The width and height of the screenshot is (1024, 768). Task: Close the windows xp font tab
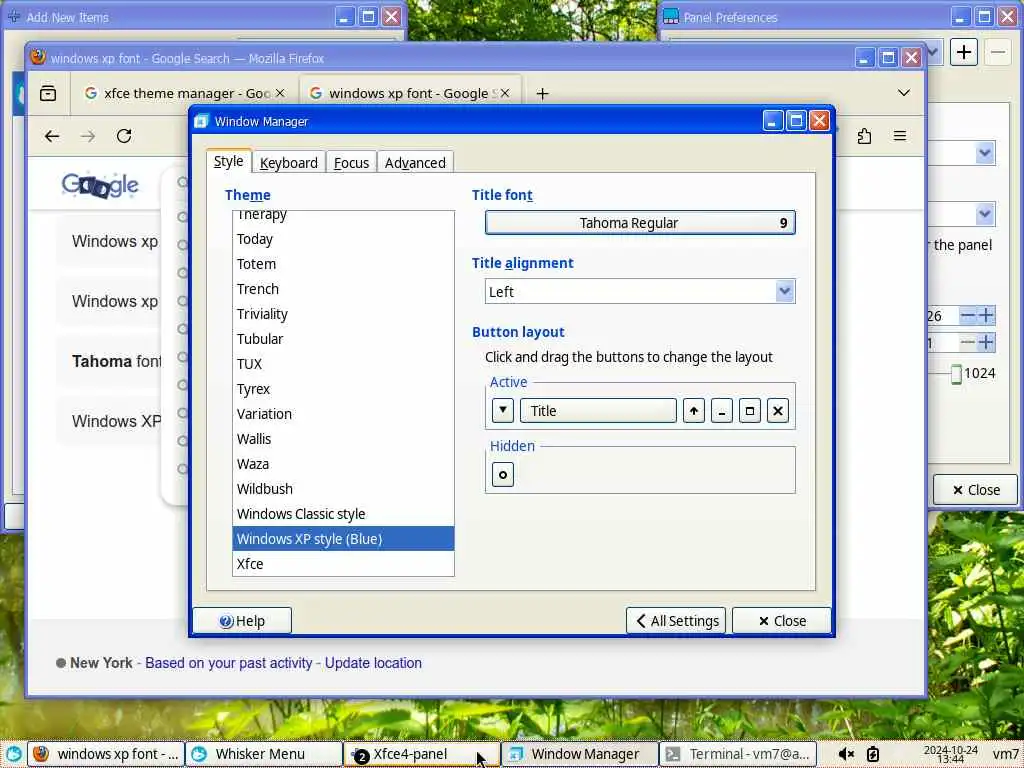(x=505, y=93)
